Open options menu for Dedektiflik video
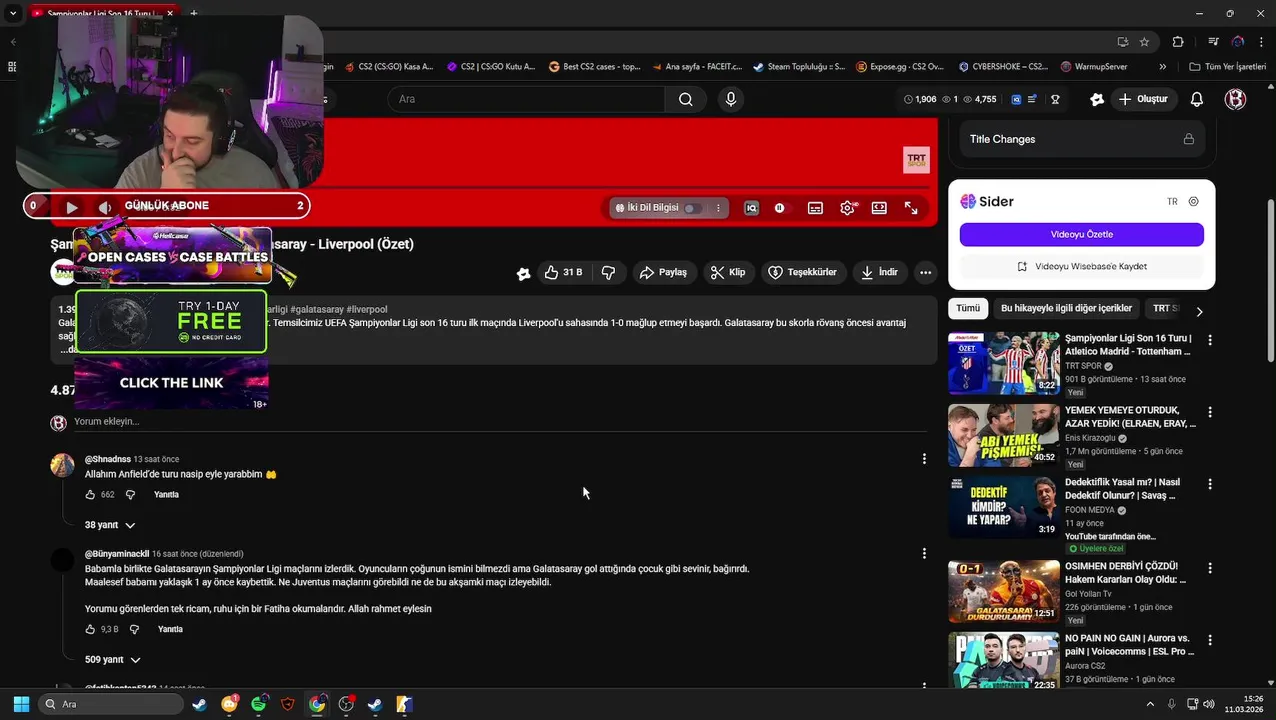Image resolution: width=1276 pixels, height=720 pixels. tap(1210, 484)
